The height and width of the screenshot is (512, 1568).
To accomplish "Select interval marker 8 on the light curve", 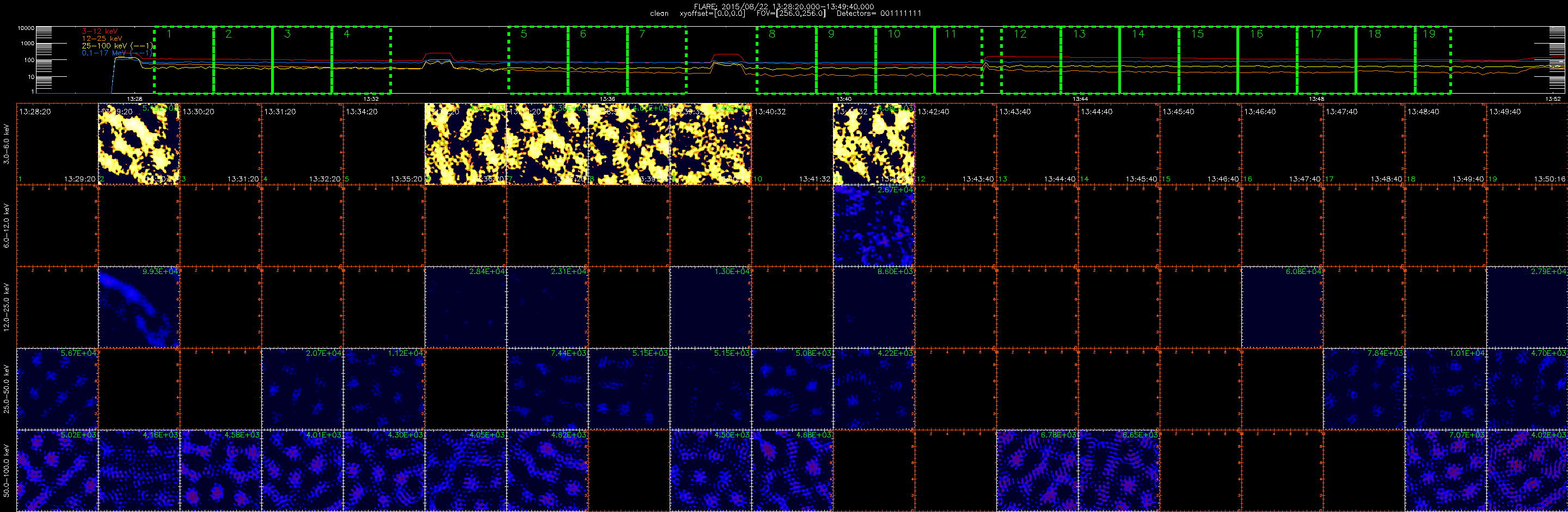I will [773, 34].
